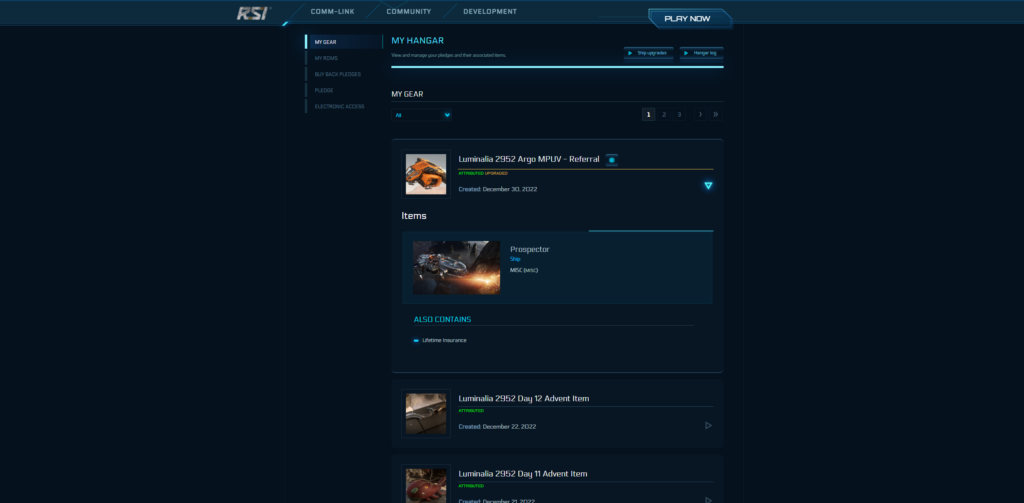Expand the Day 12 Advent Item pledge
Screen dimensions: 1024x503
[708, 425]
